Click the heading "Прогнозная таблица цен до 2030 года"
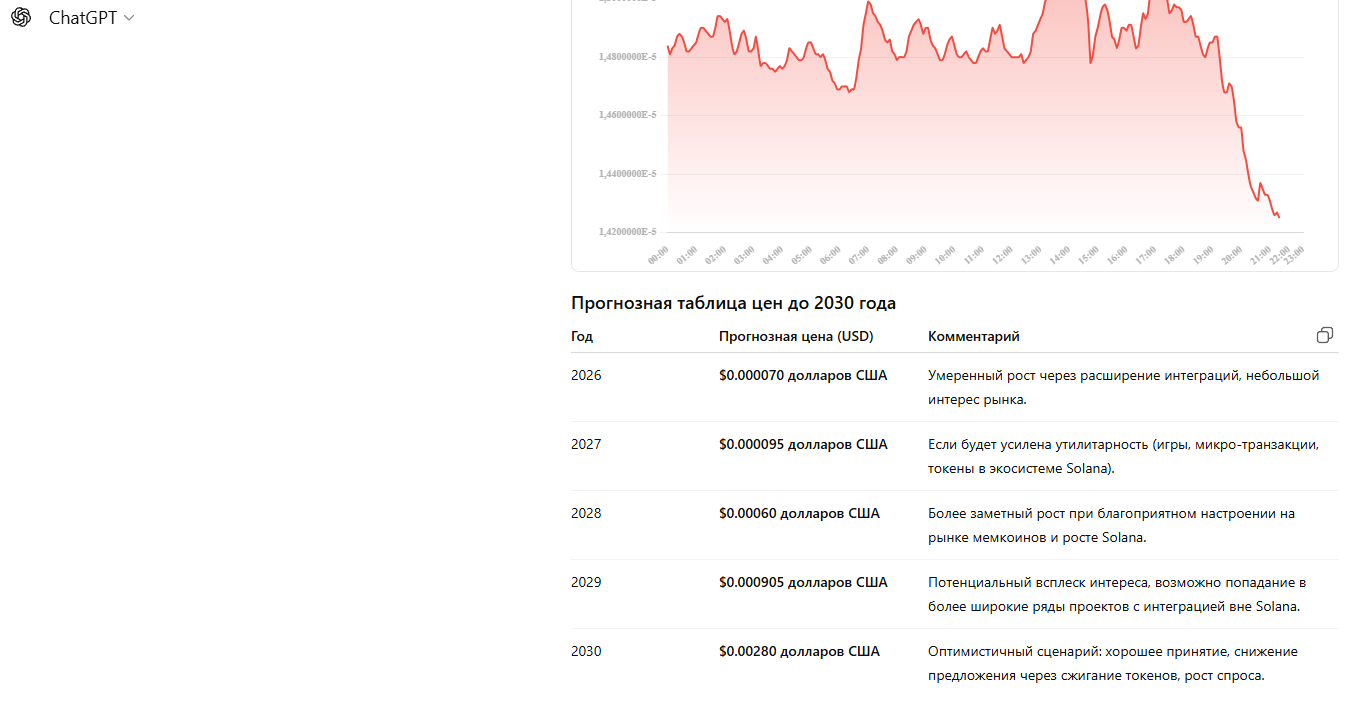Image resolution: width=1368 pixels, height=716 pixels. [x=733, y=303]
